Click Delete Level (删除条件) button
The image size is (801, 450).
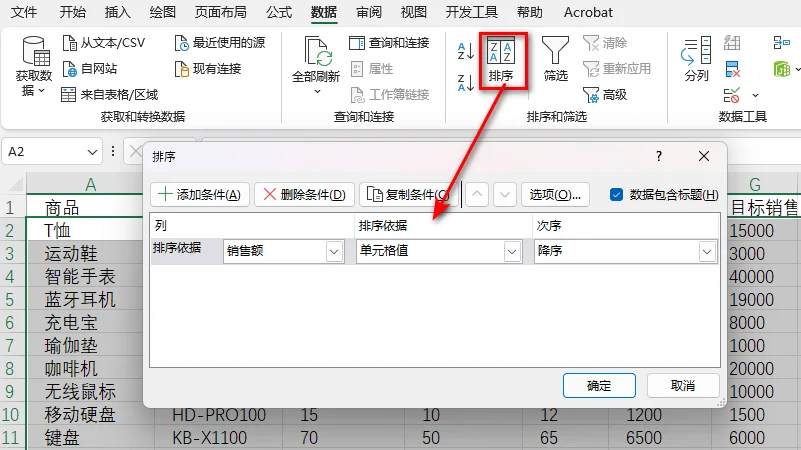[304, 195]
